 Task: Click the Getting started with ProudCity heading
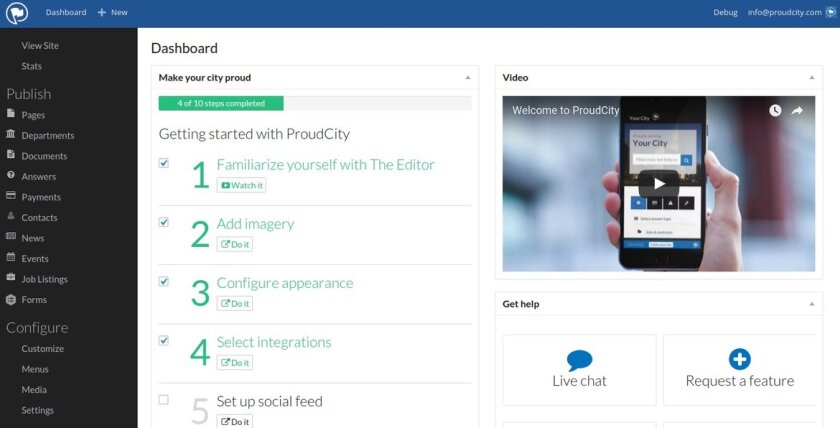(x=254, y=134)
